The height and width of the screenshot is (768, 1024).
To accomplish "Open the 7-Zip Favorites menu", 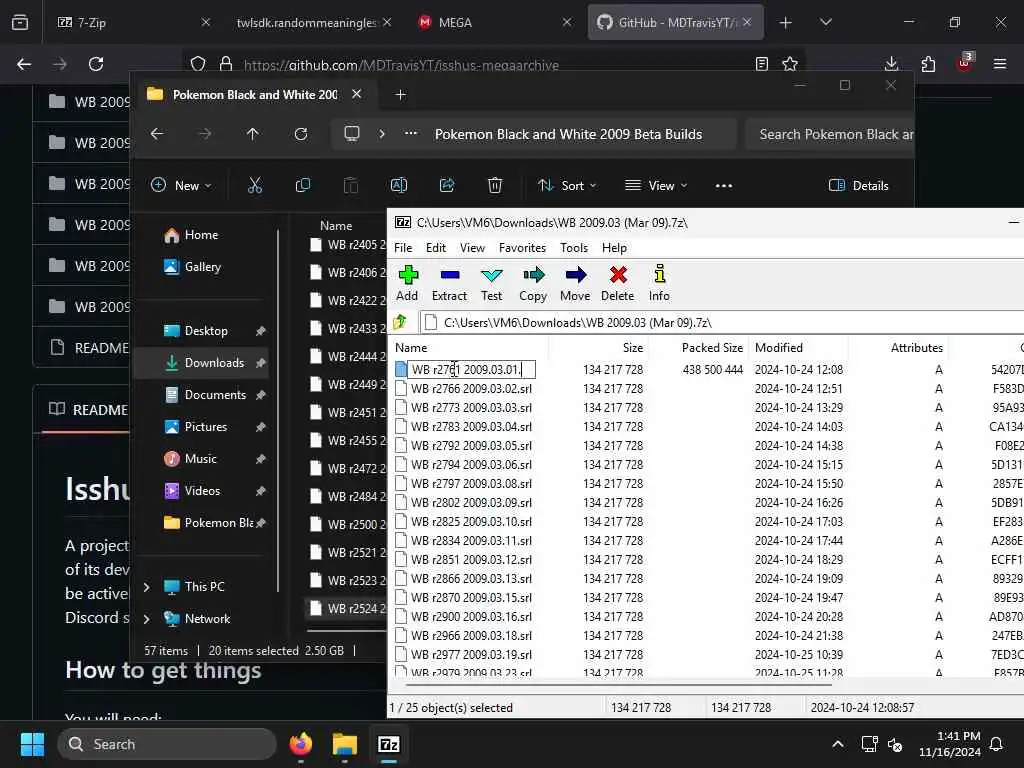I will click(x=522, y=248).
